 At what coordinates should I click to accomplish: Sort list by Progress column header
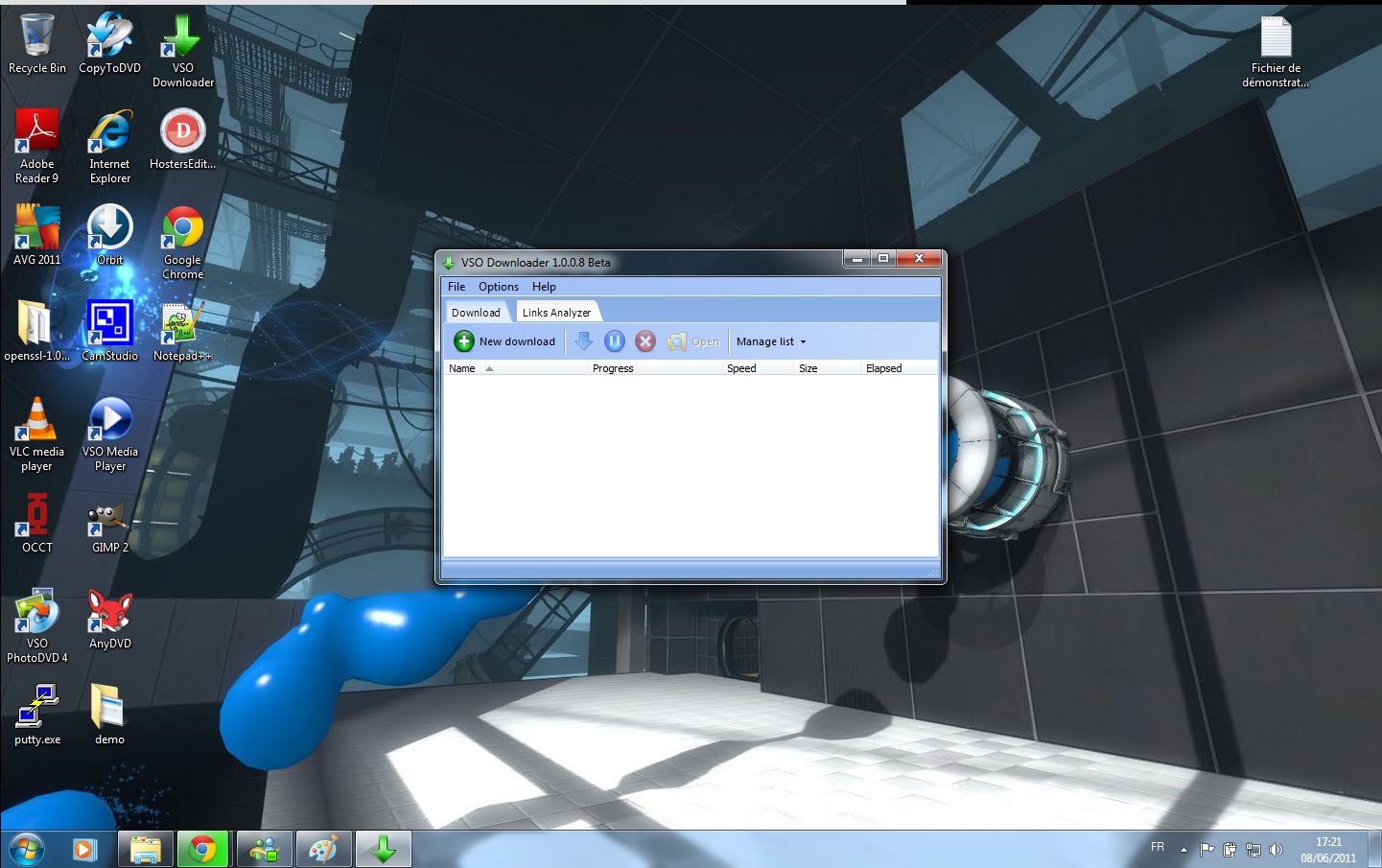coord(654,368)
